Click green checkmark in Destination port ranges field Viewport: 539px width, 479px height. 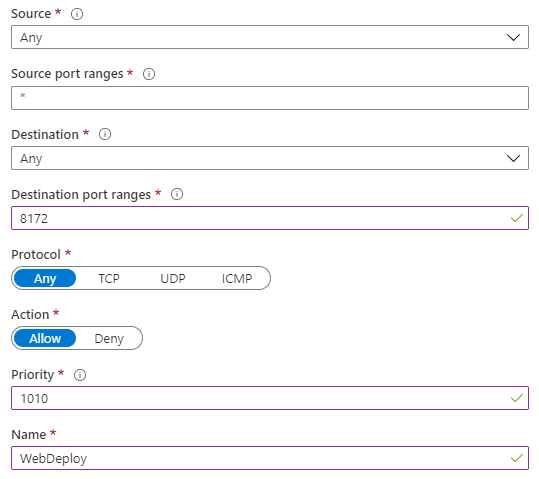[x=517, y=218]
